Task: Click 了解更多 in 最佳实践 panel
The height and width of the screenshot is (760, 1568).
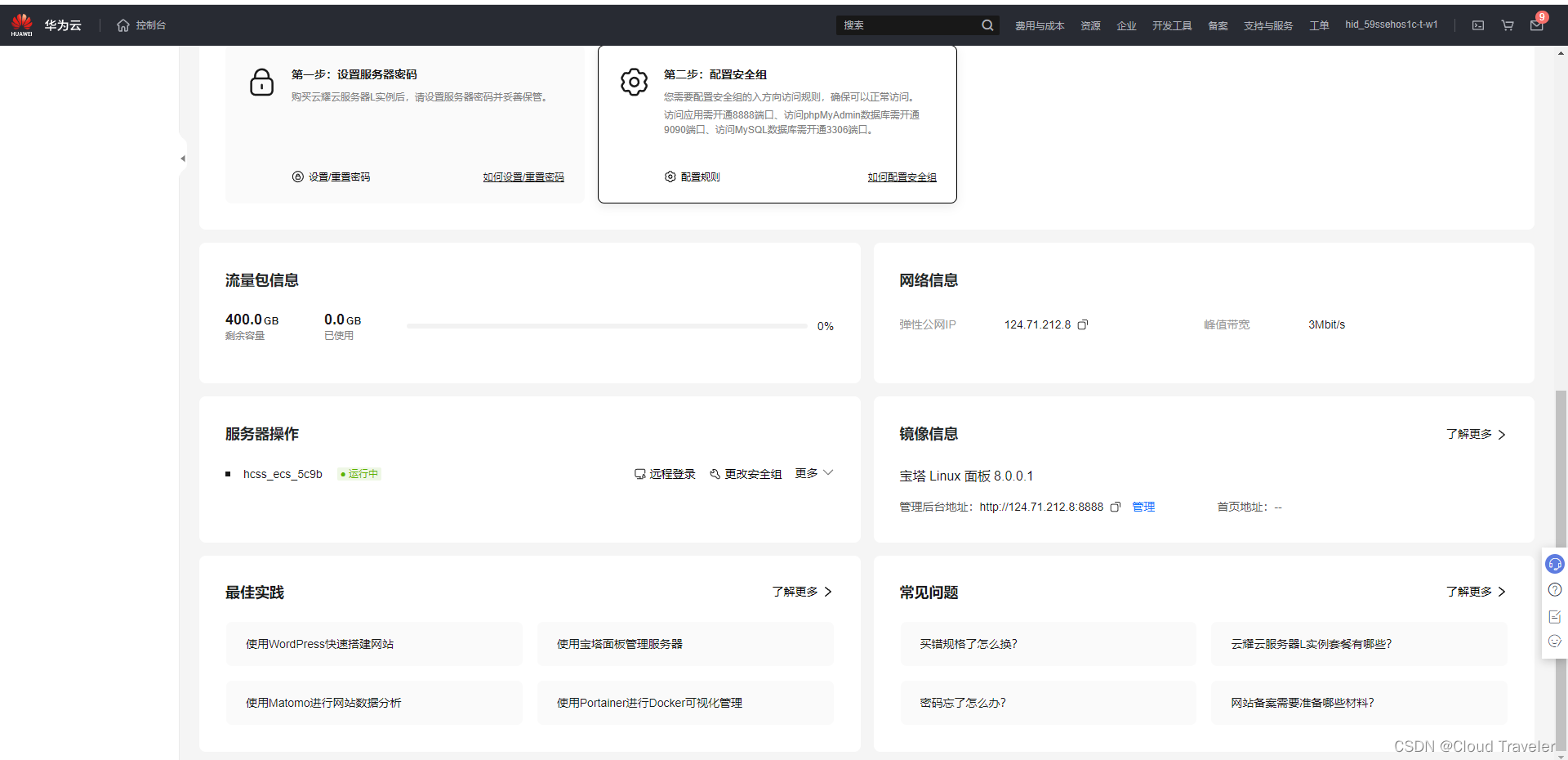Action: 802,592
